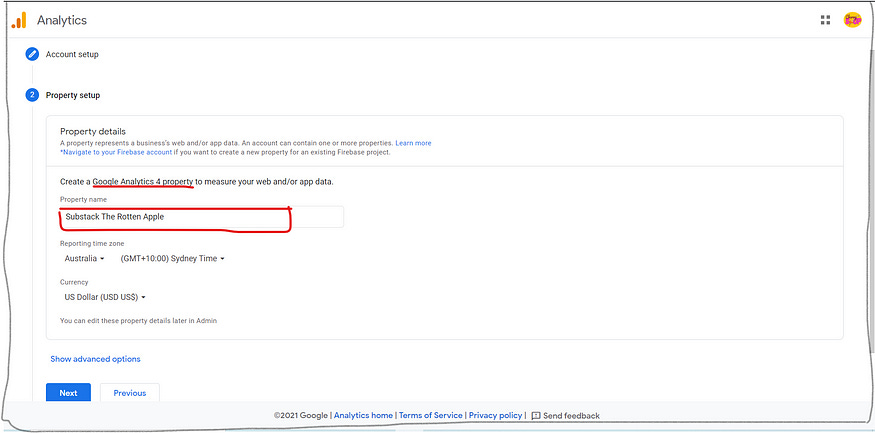This screenshot has height=433, width=875.
Task: Open the US Dollar currency dropdown
Action: pyautogui.click(x=105, y=297)
